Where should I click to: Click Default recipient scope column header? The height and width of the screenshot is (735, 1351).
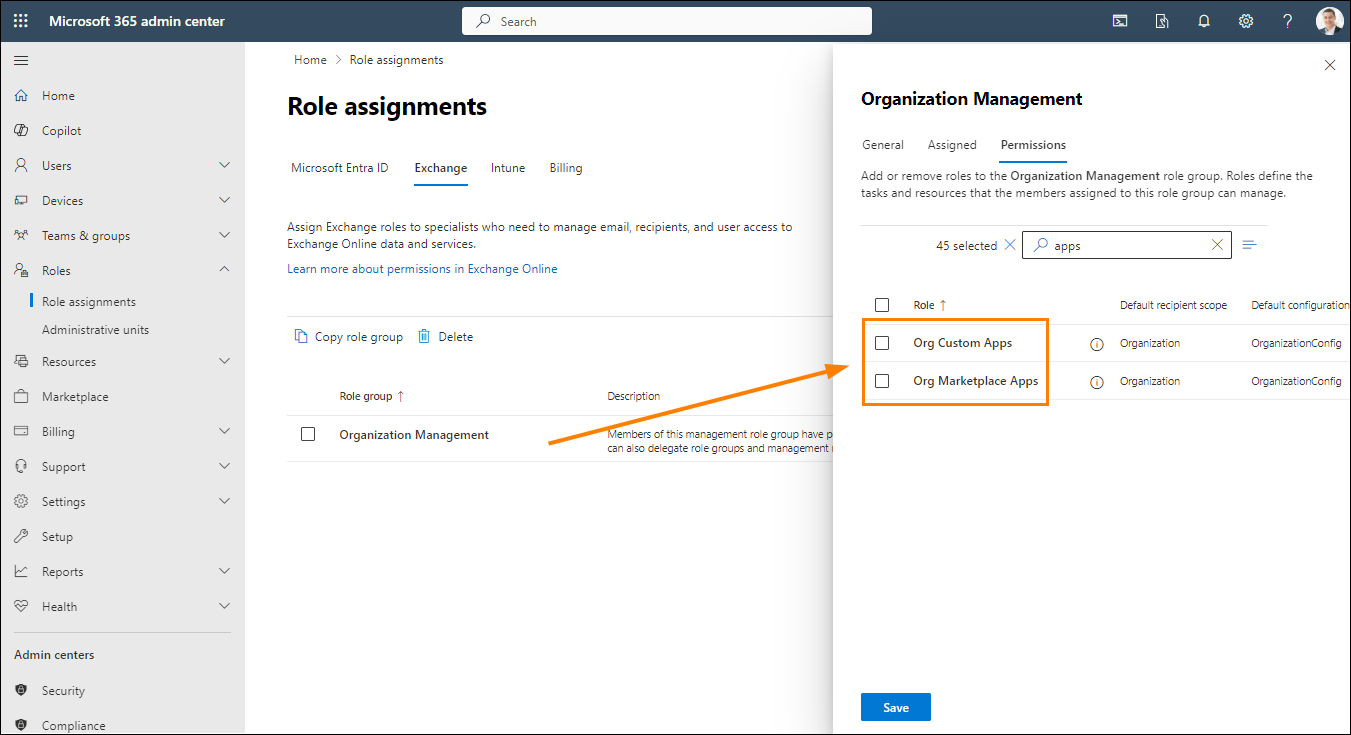(1173, 305)
